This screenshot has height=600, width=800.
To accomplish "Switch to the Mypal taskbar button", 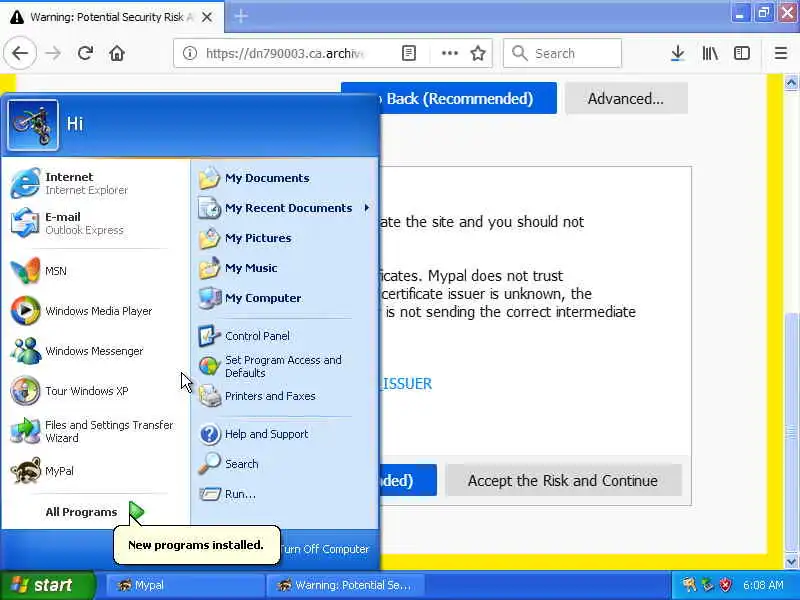I will [x=184, y=585].
